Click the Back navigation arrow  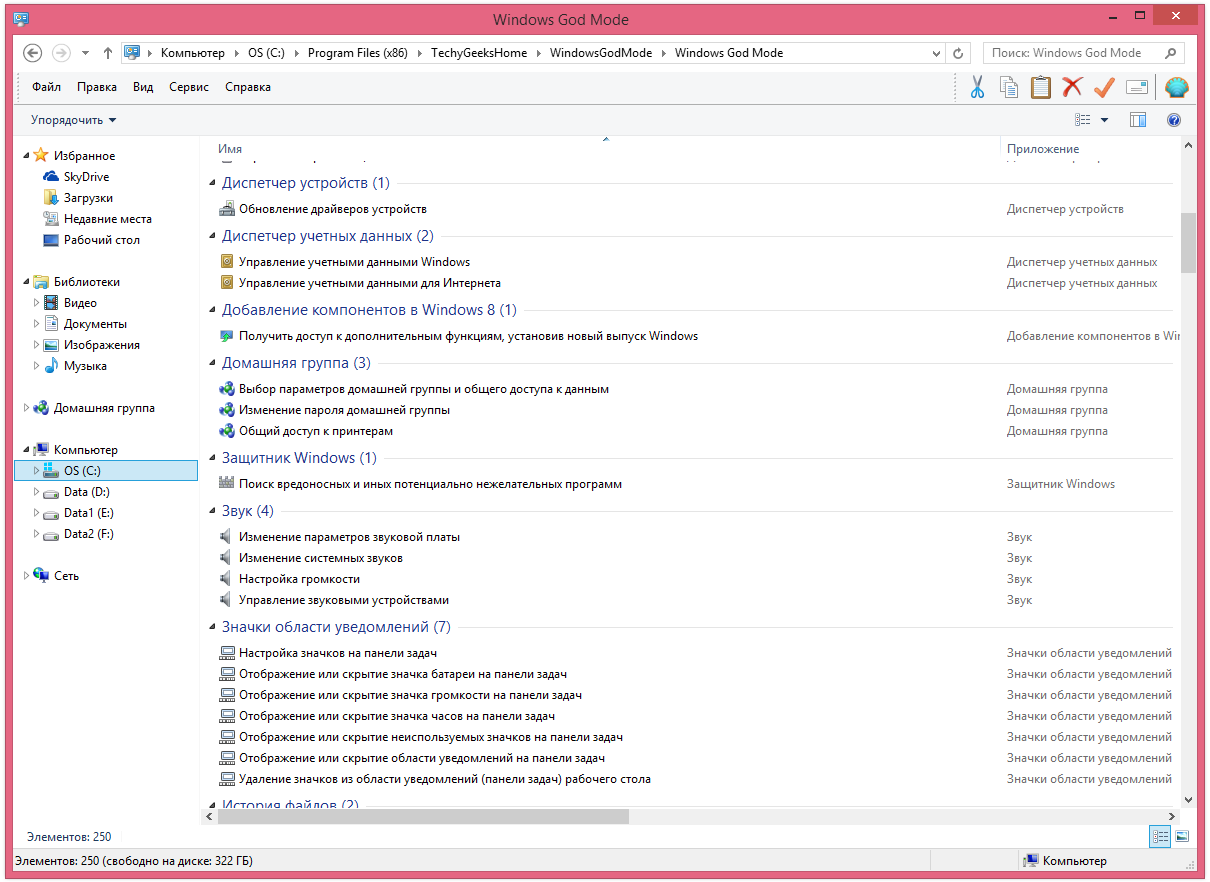pyautogui.click(x=32, y=53)
